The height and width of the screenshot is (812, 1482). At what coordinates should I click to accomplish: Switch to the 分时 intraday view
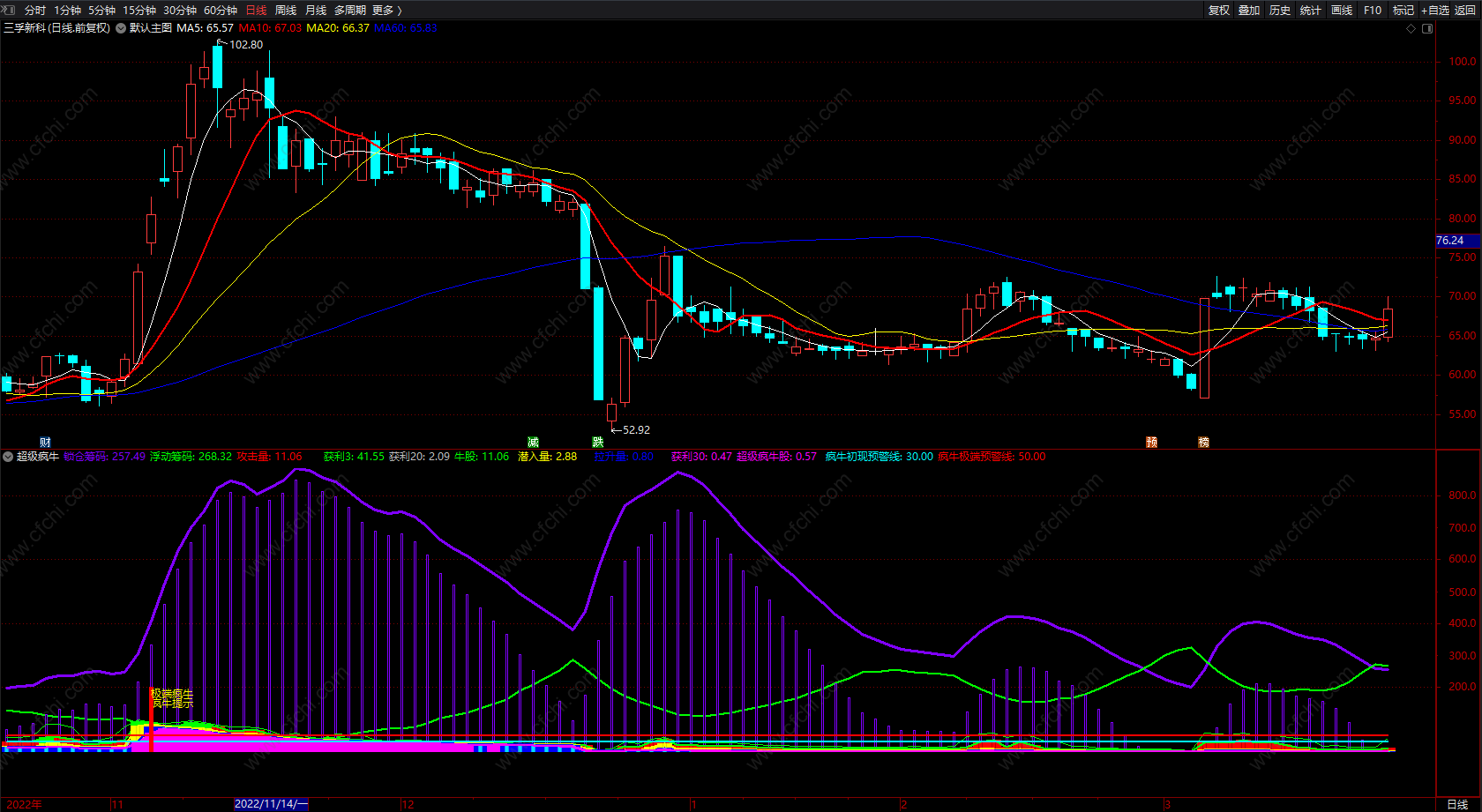coord(35,11)
